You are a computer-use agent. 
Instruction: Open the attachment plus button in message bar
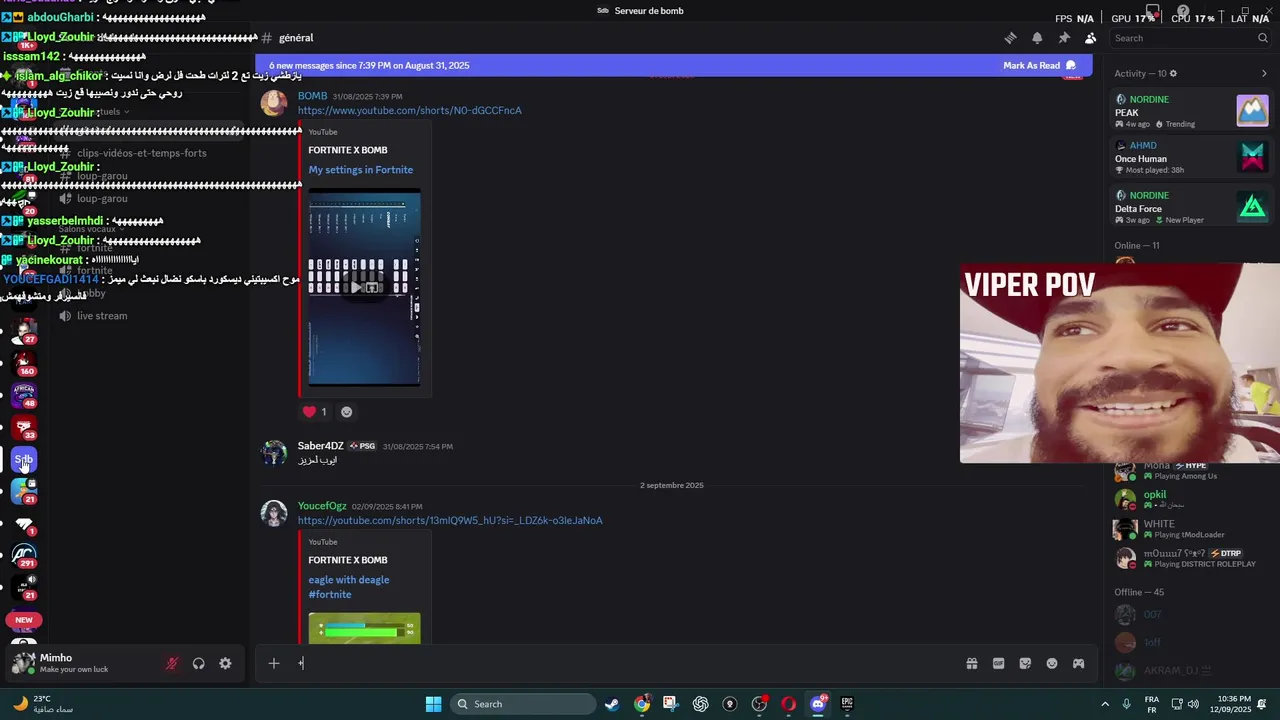(273, 663)
